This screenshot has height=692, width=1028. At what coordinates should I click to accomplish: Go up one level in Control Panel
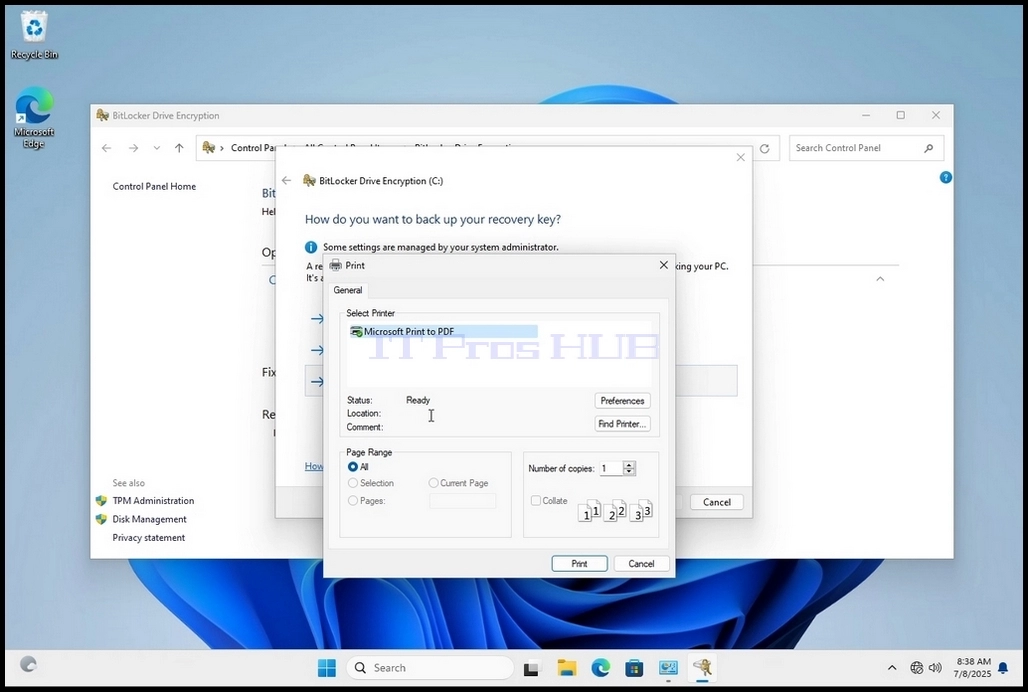point(179,148)
